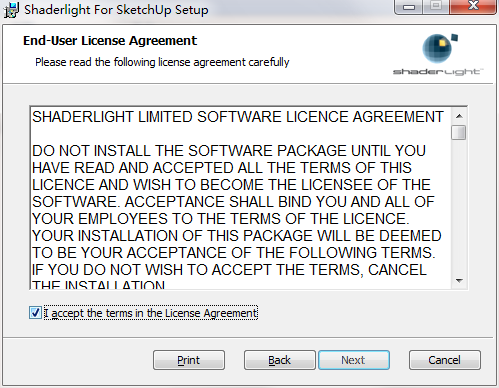Uncheck the accept license terms checkbox

click(x=35, y=313)
